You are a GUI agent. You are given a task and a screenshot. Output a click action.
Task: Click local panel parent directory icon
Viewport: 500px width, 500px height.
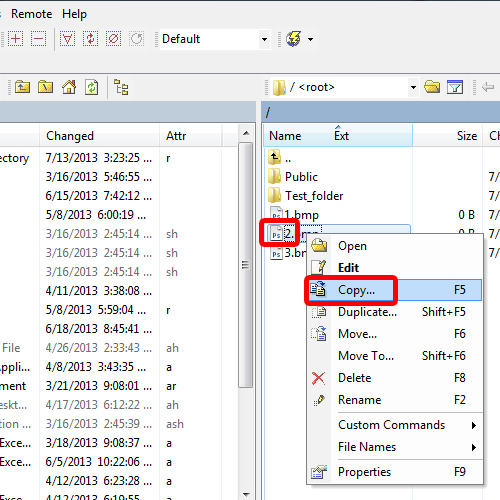[x=22, y=87]
